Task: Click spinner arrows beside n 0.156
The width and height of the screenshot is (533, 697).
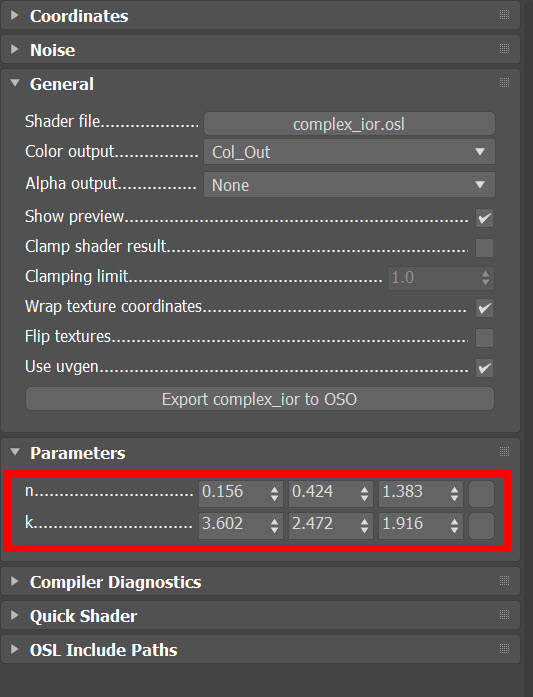Action: click(x=275, y=493)
